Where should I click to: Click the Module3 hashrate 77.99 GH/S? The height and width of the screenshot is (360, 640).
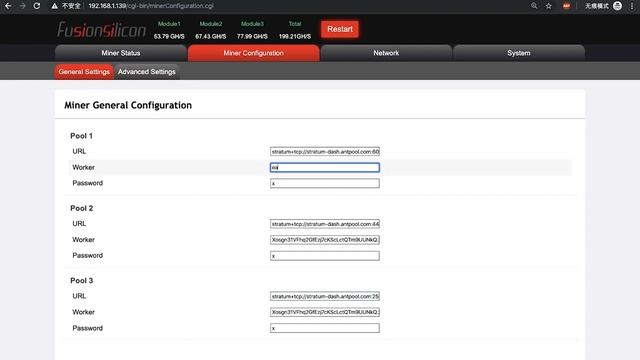252,36
